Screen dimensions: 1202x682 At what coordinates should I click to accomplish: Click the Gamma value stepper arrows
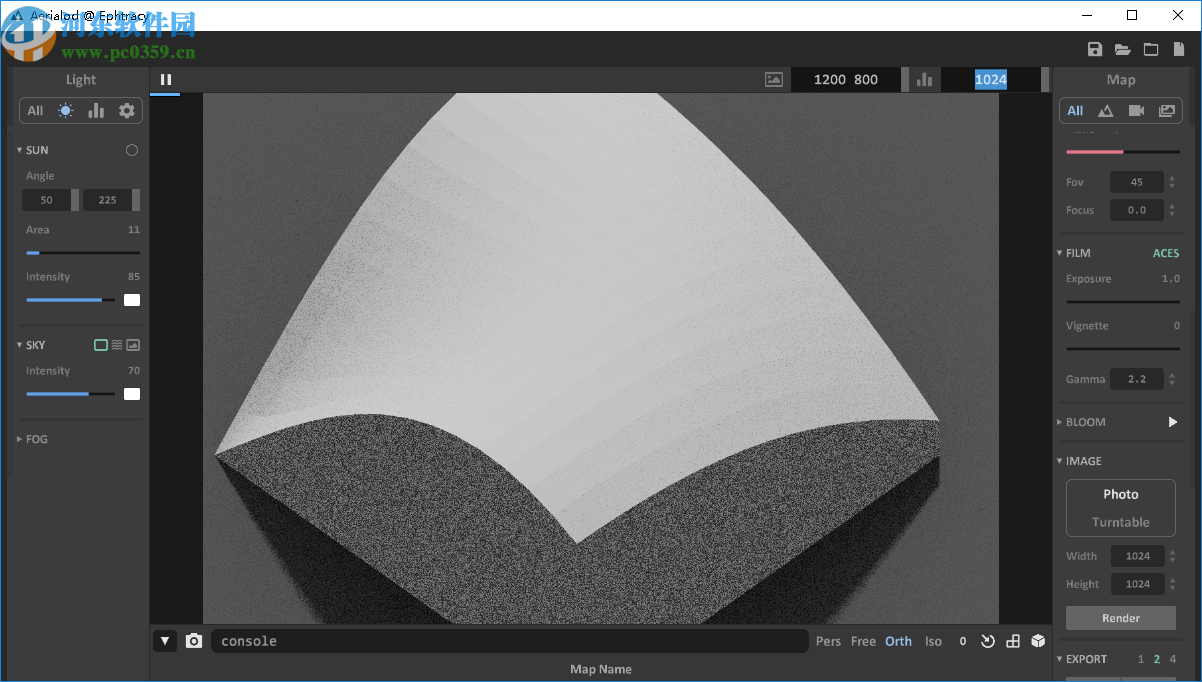(1171, 379)
